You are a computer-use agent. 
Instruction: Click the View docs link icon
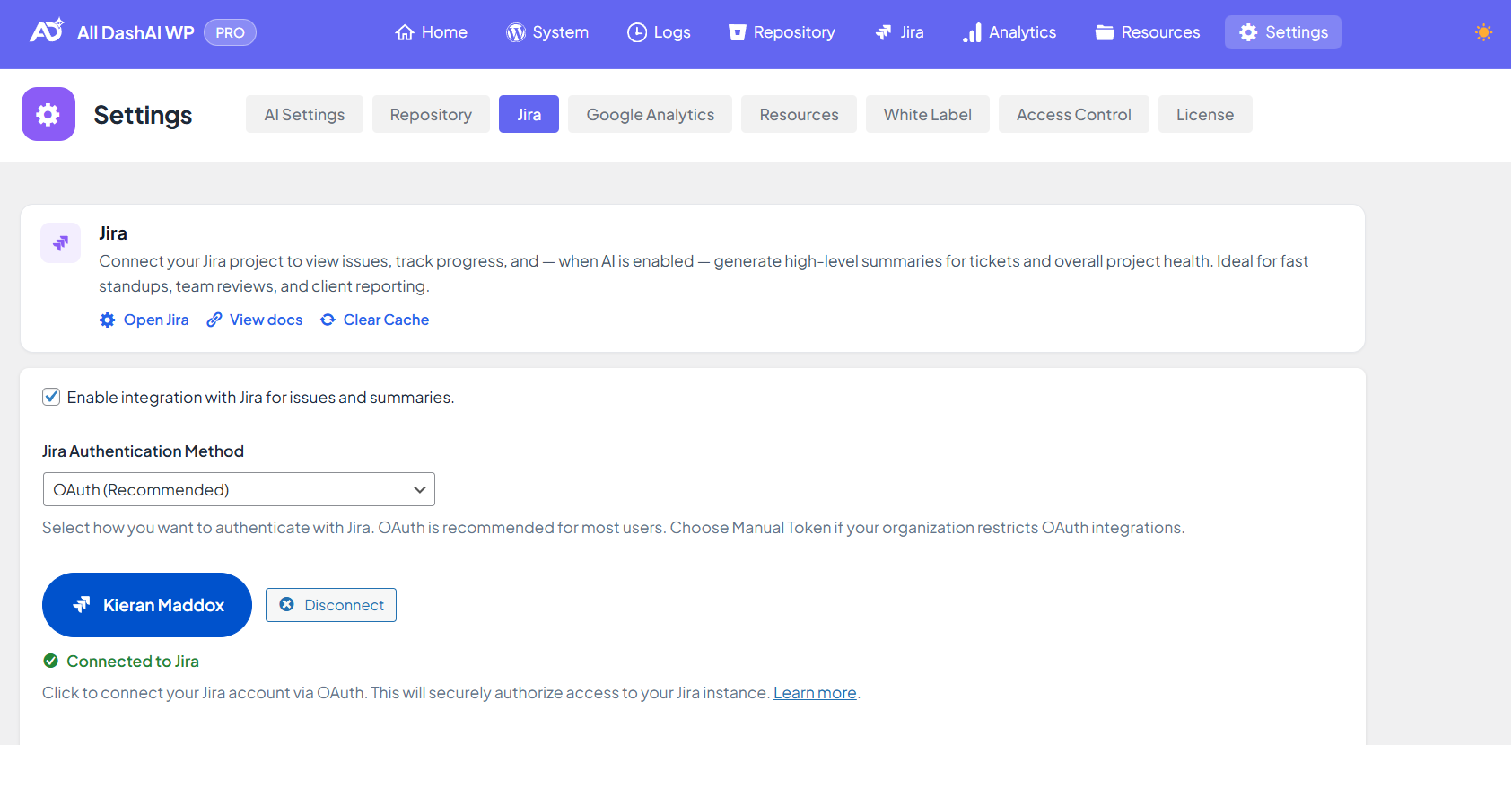click(214, 320)
